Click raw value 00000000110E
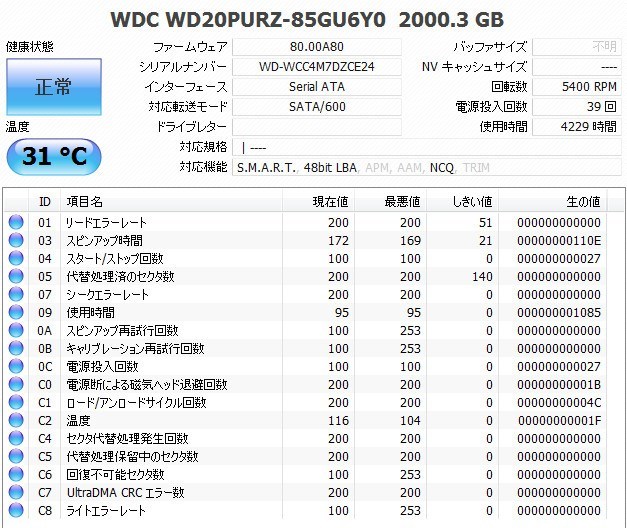This screenshot has height=528, width=627. [559, 240]
